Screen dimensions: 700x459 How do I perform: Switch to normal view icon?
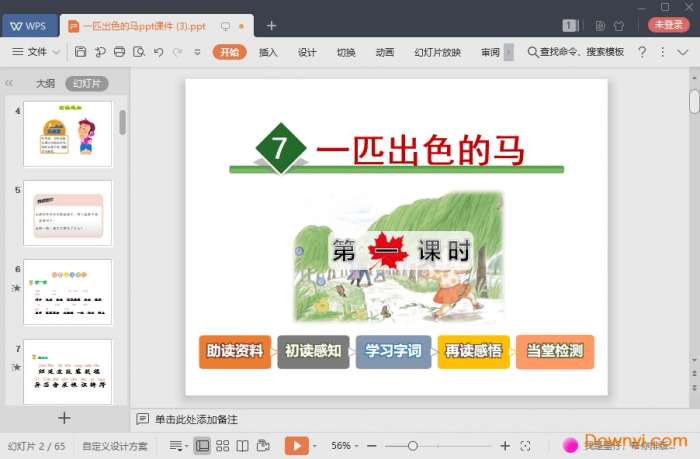point(202,446)
